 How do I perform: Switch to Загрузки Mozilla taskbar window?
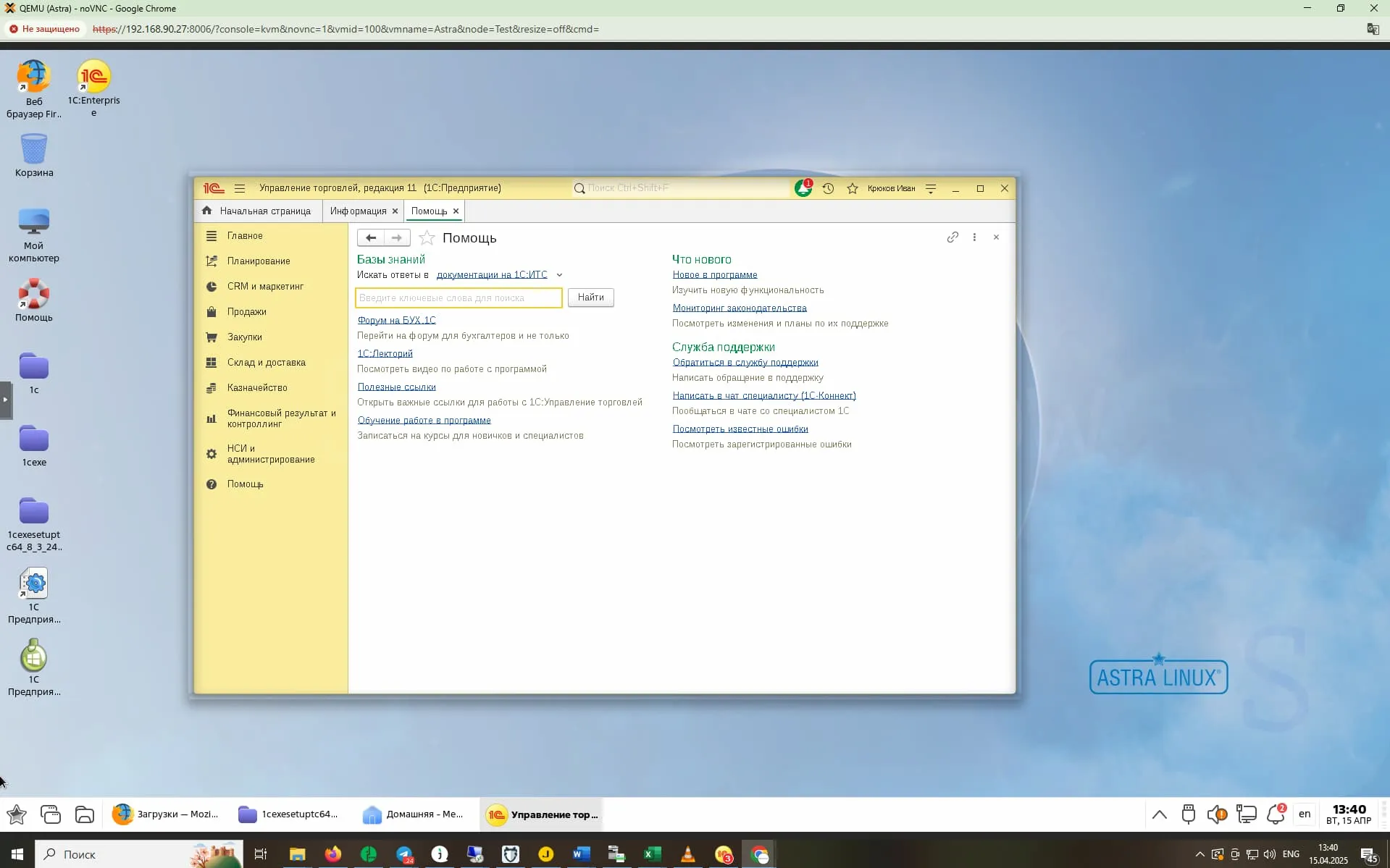coord(166,814)
